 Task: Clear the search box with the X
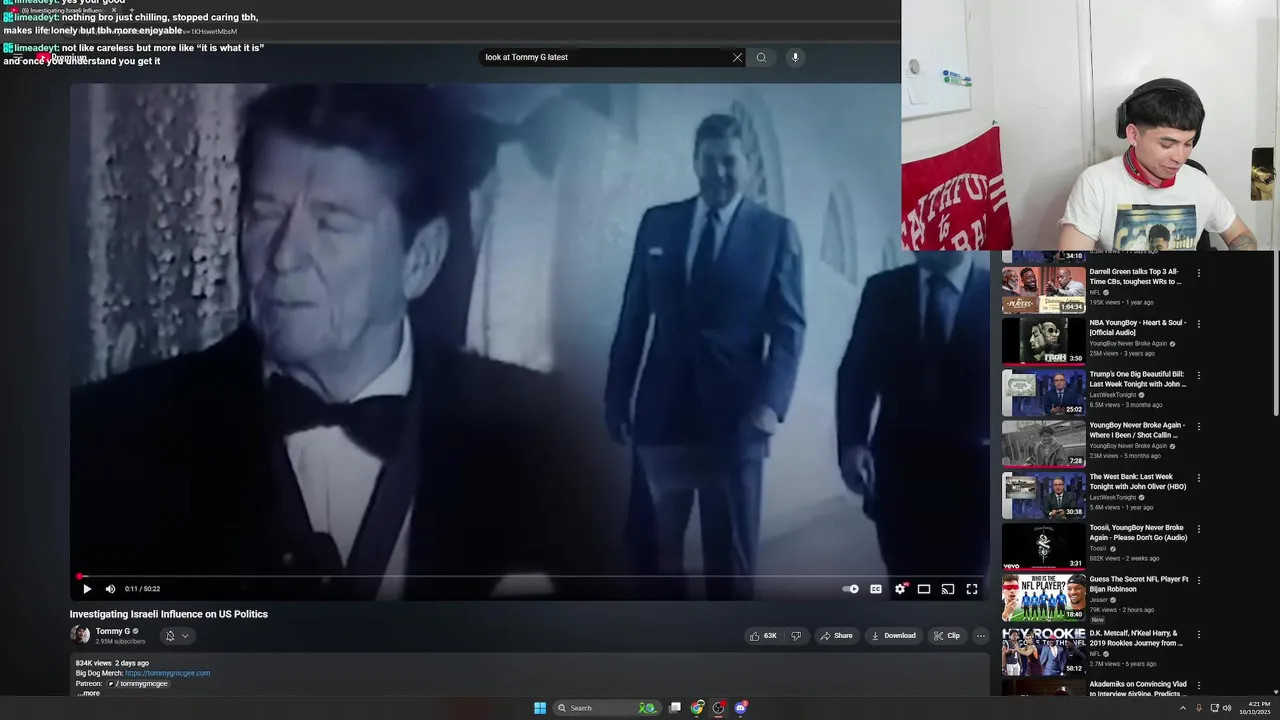coord(738,57)
